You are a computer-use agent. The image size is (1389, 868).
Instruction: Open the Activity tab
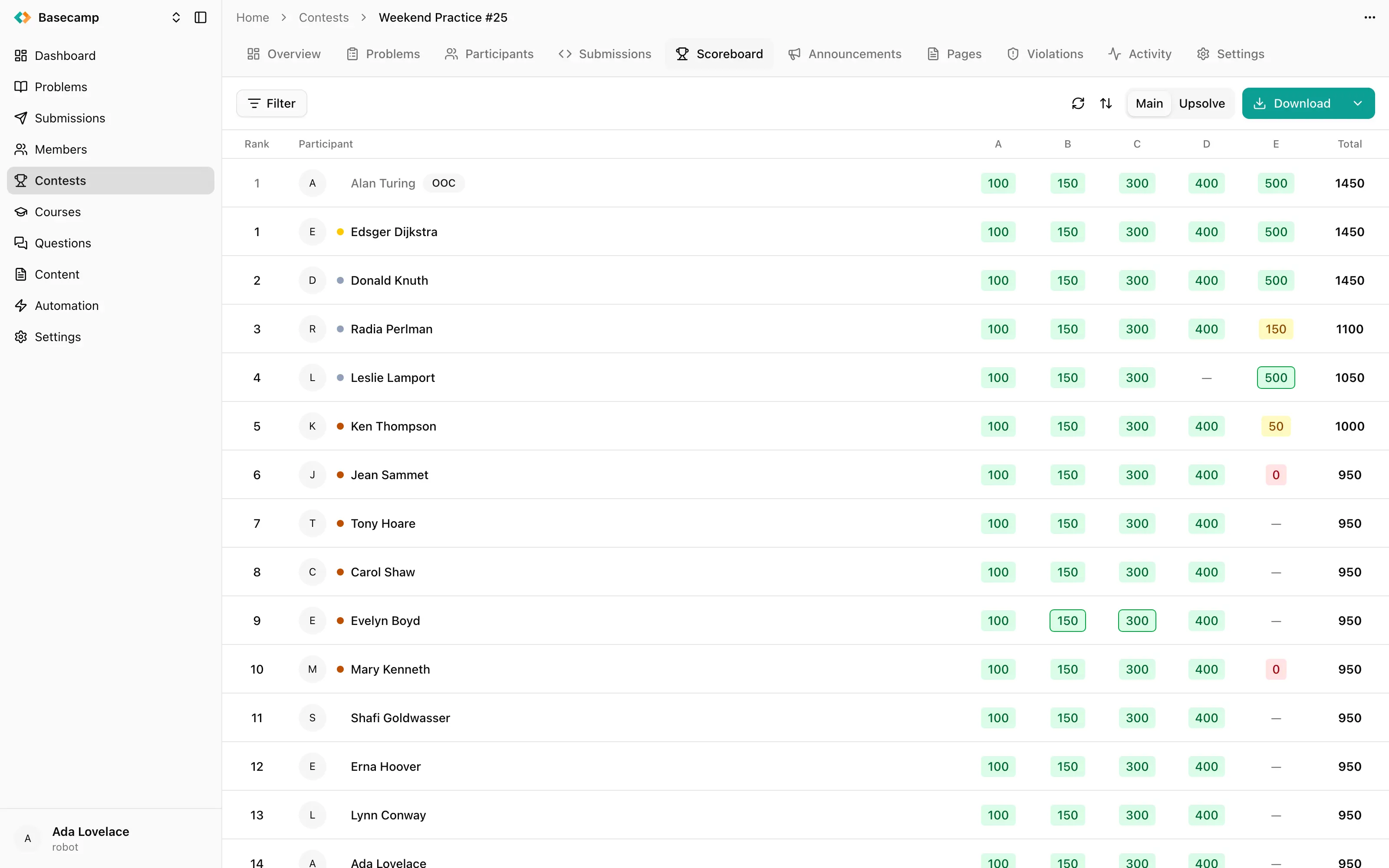[x=1139, y=54]
